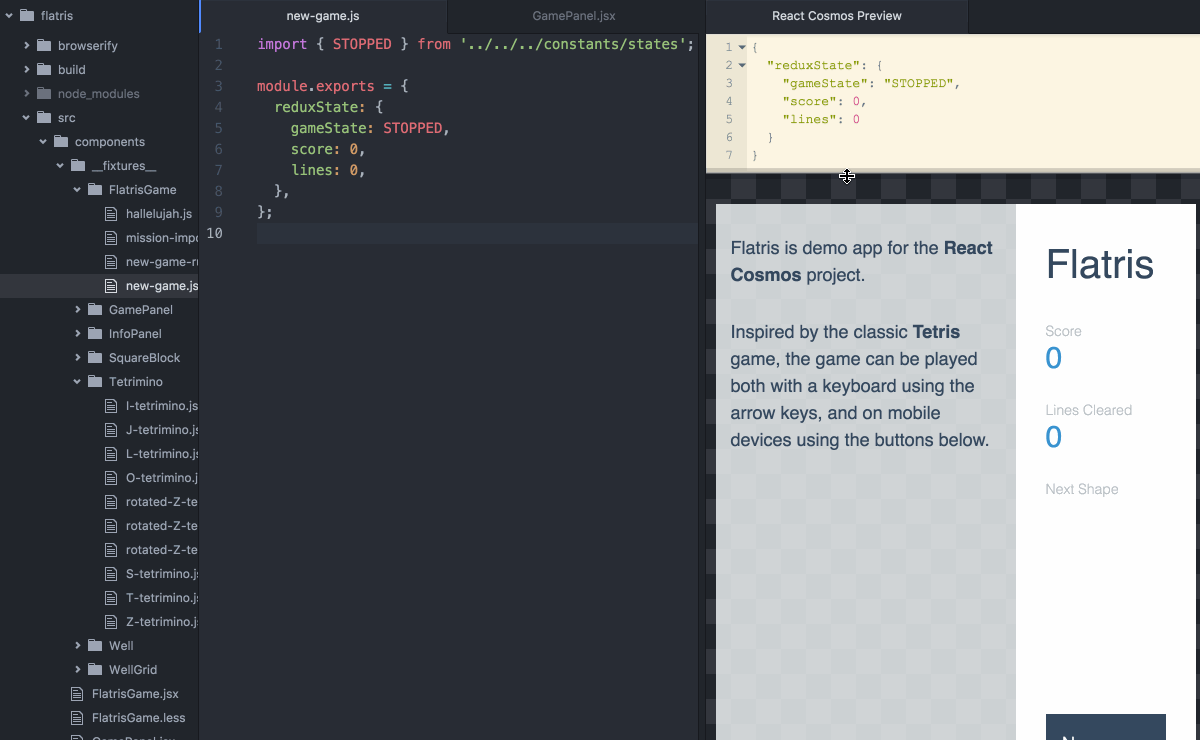Click the mission-impossible file icon

pyautogui.click(x=111, y=238)
